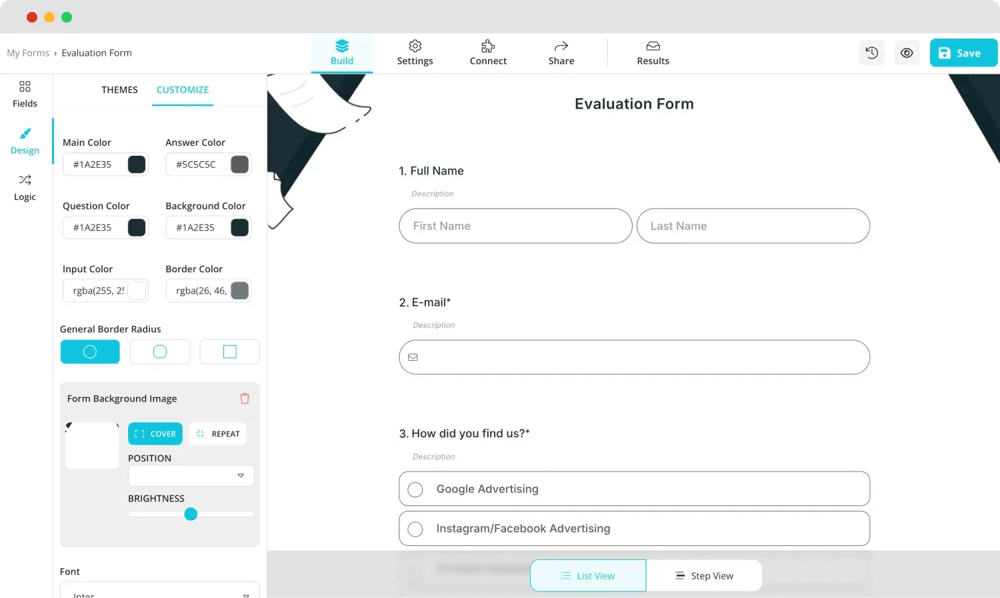Switch to the Themes tab

pos(119,90)
